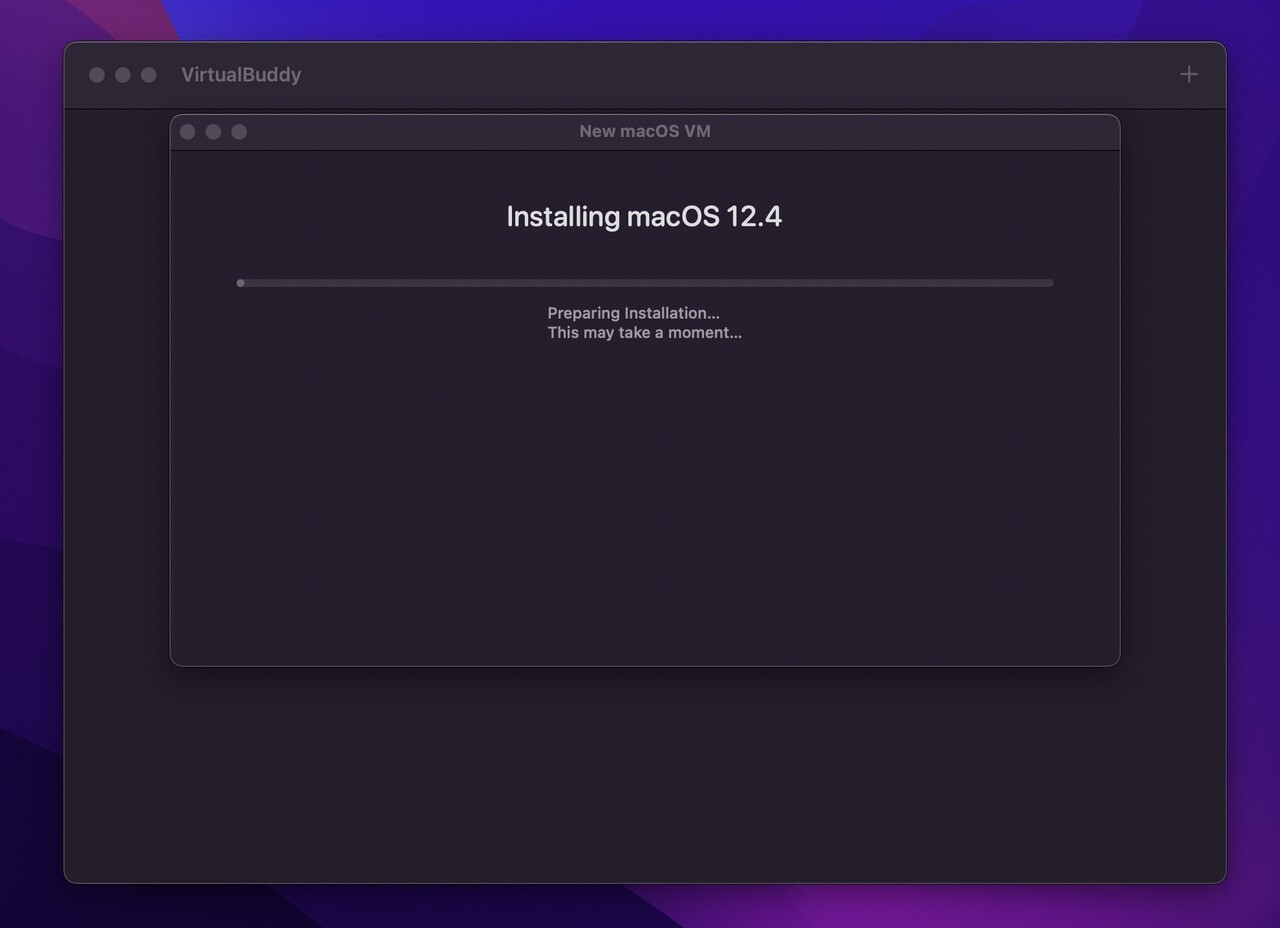The width and height of the screenshot is (1280, 928).
Task: Zoom the New macOS VM dialog
Action: (x=239, y=131)
